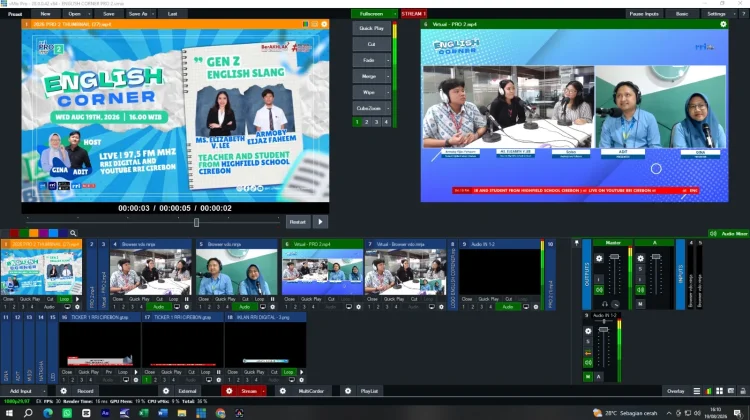Toggle Audio on input 4 Browser vdo.ninja
The height and width of the screenshot is (420, 750).
(x=158, y=307)
